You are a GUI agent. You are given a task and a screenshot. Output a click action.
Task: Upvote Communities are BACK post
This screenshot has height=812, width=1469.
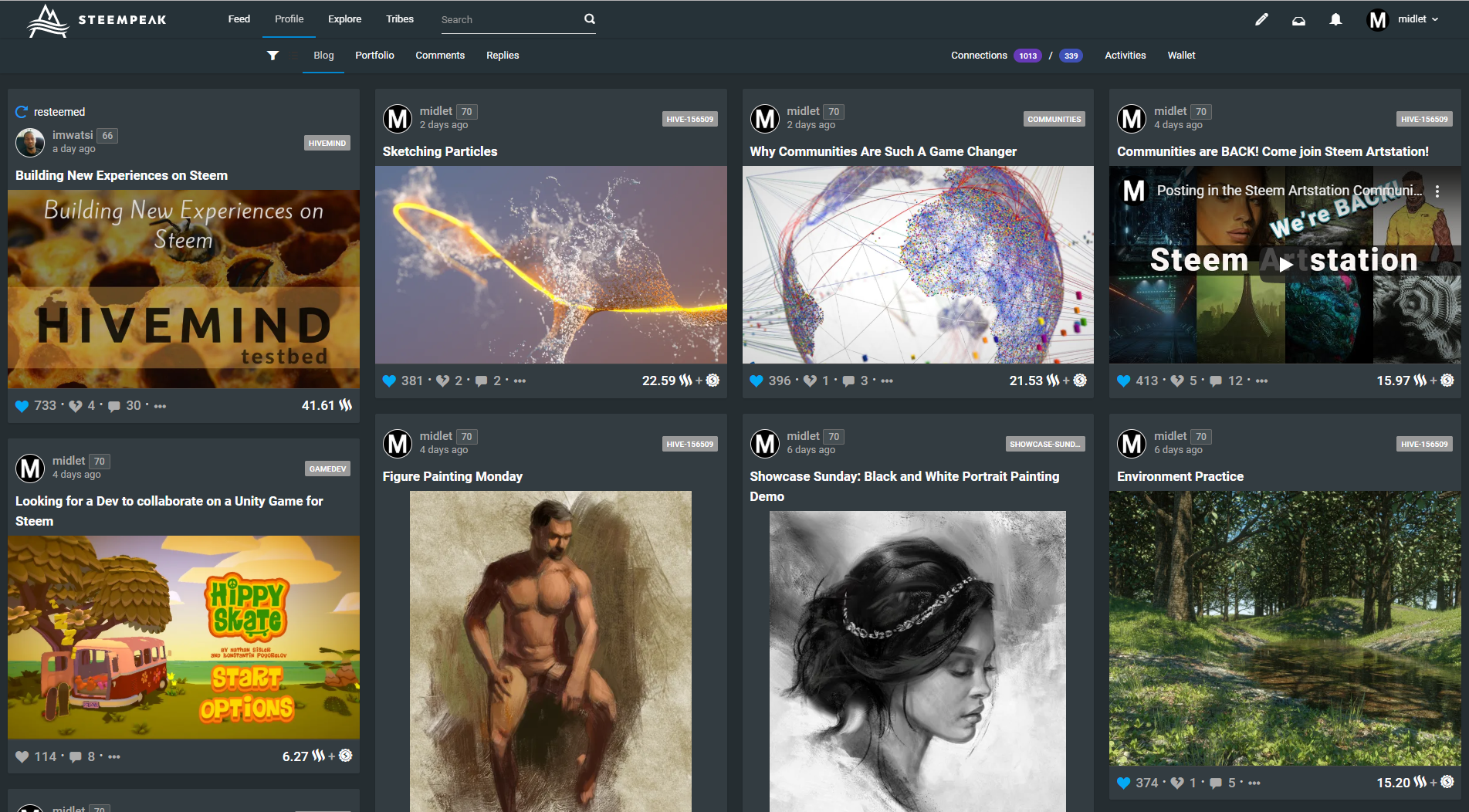click(x=1124, y=381)
